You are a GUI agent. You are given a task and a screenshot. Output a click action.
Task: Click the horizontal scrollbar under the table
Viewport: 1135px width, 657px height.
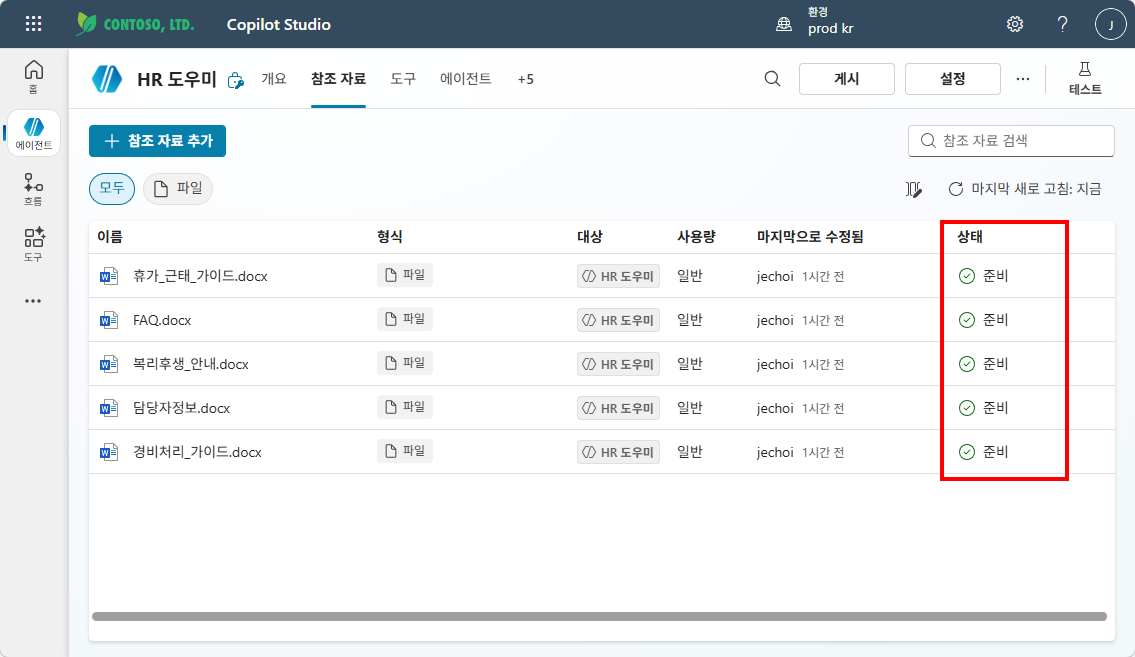[x=599, y=616]
